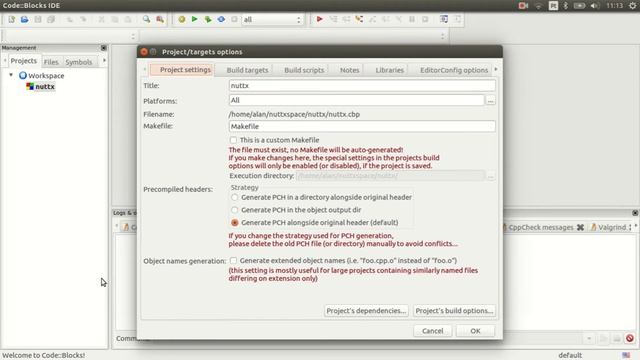Click the US flag keyboard layout icon
The image size is (640, 360).
pos(626,355)
